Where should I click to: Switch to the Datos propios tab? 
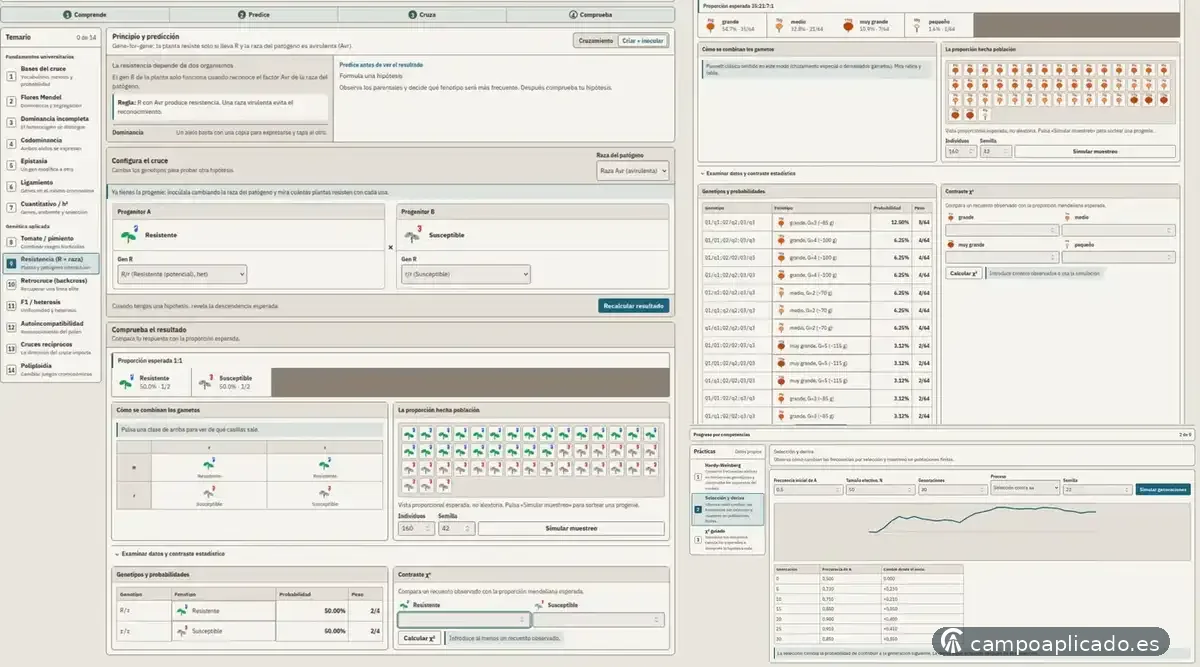pos(748,452)
